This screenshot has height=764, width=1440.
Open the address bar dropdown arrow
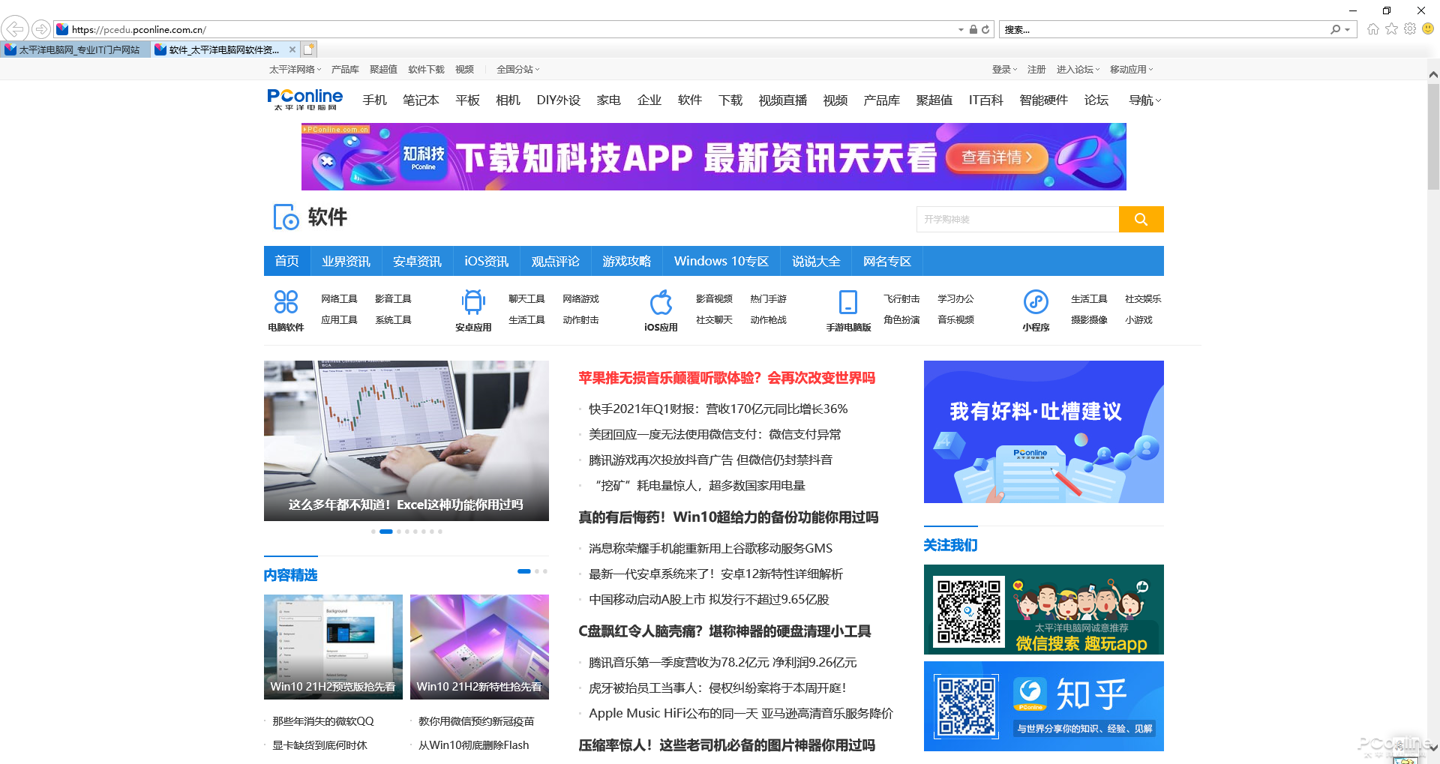(x=961, y=30)
